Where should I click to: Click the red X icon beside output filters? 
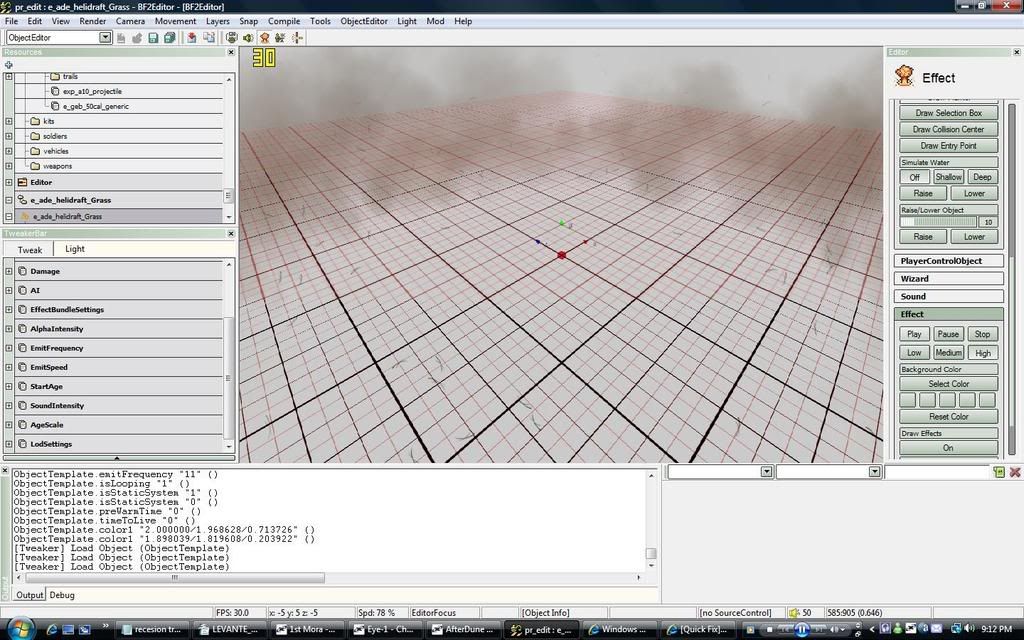coord(1015,472)
